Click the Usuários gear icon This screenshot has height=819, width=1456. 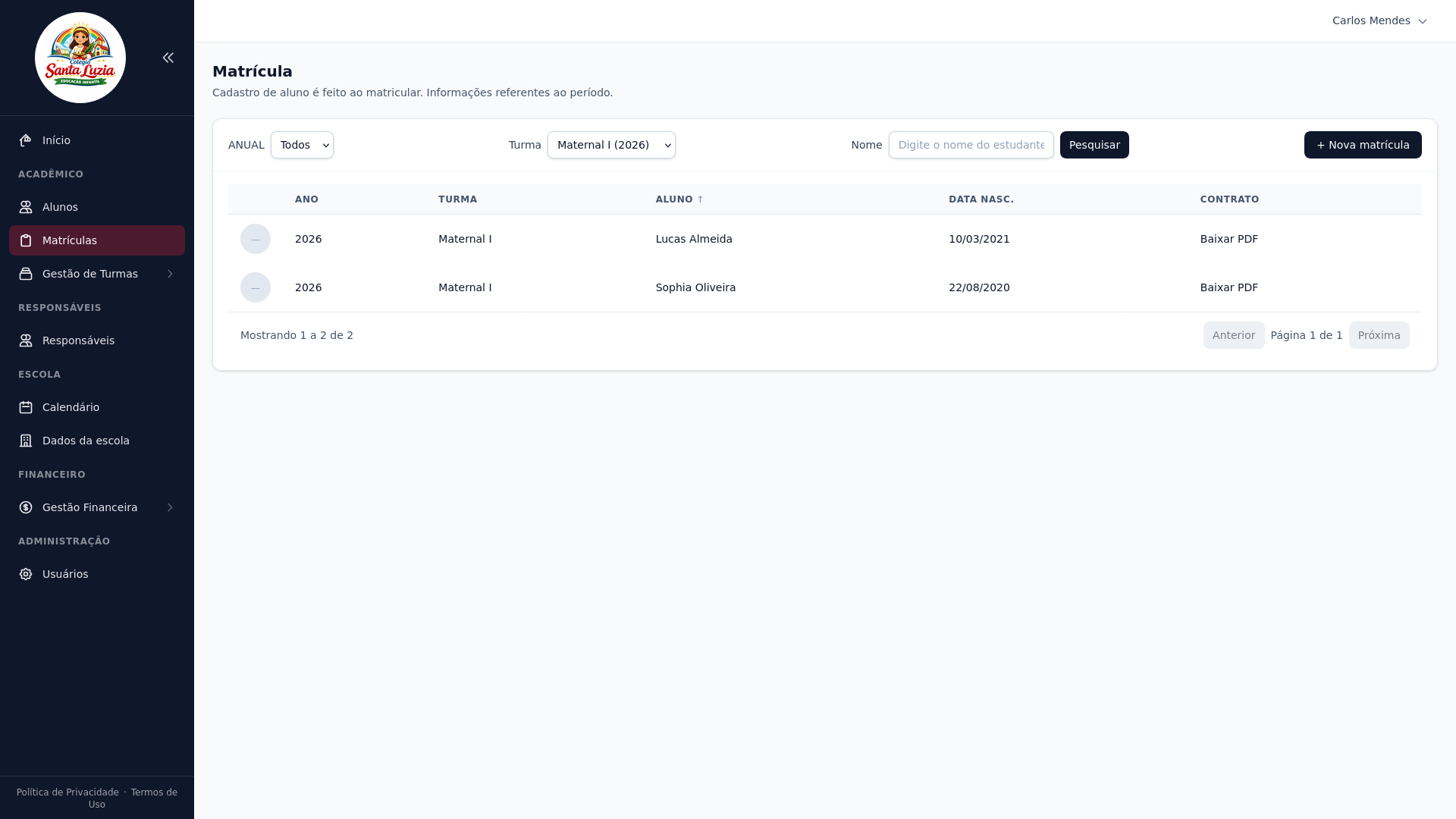[x=26, y=574]
